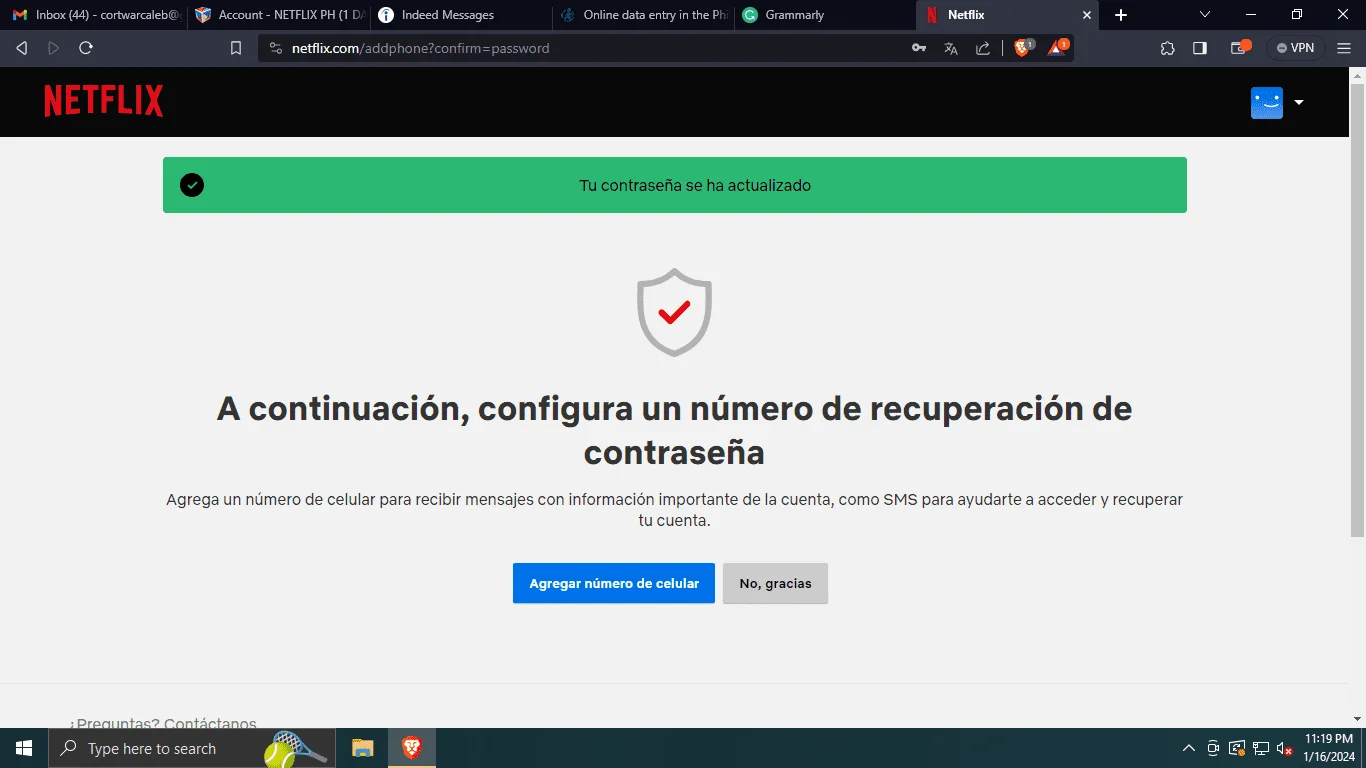Open the Brave Wallet icon
1366x768 pixels.
pyautogui.click(x=1240, y=47)
